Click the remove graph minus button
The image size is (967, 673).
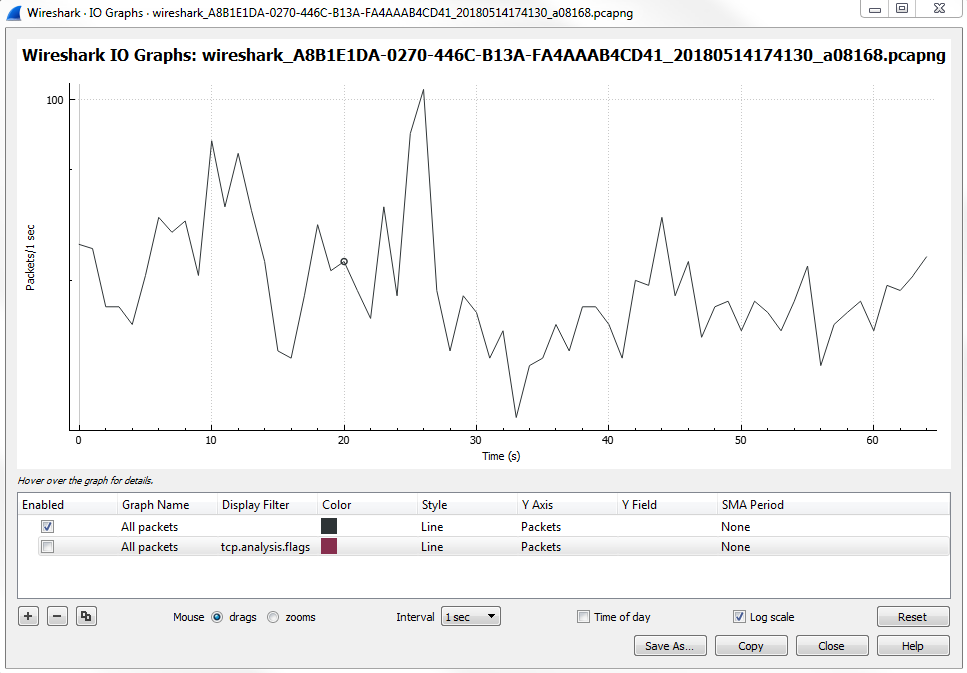pyautogui.click(x=57, y=616)
